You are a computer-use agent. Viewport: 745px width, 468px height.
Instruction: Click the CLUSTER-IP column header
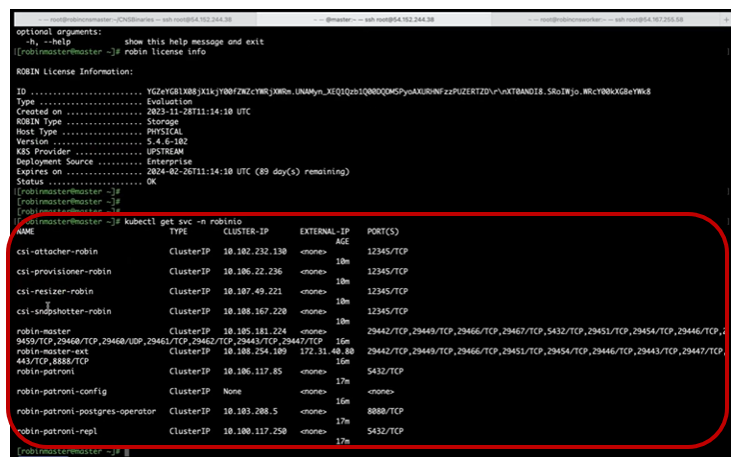click(246, 231)
